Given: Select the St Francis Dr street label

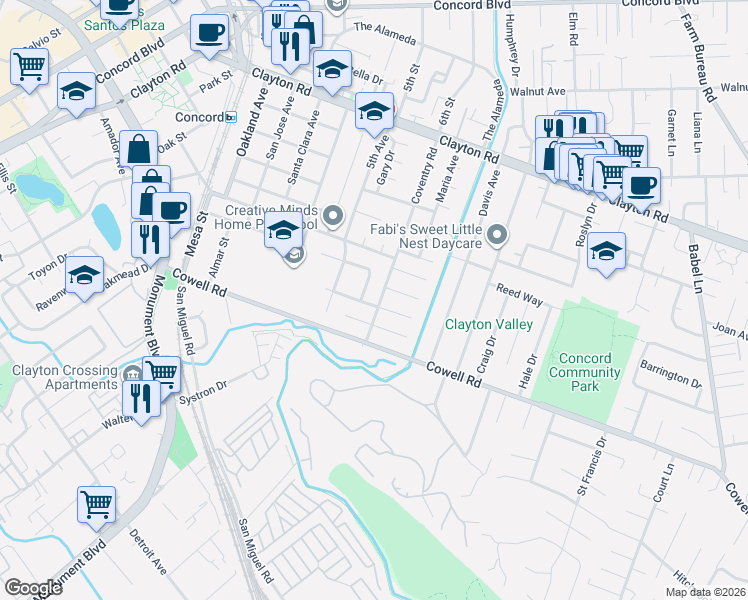Looking at the screenshot, I should coord(592,466).
